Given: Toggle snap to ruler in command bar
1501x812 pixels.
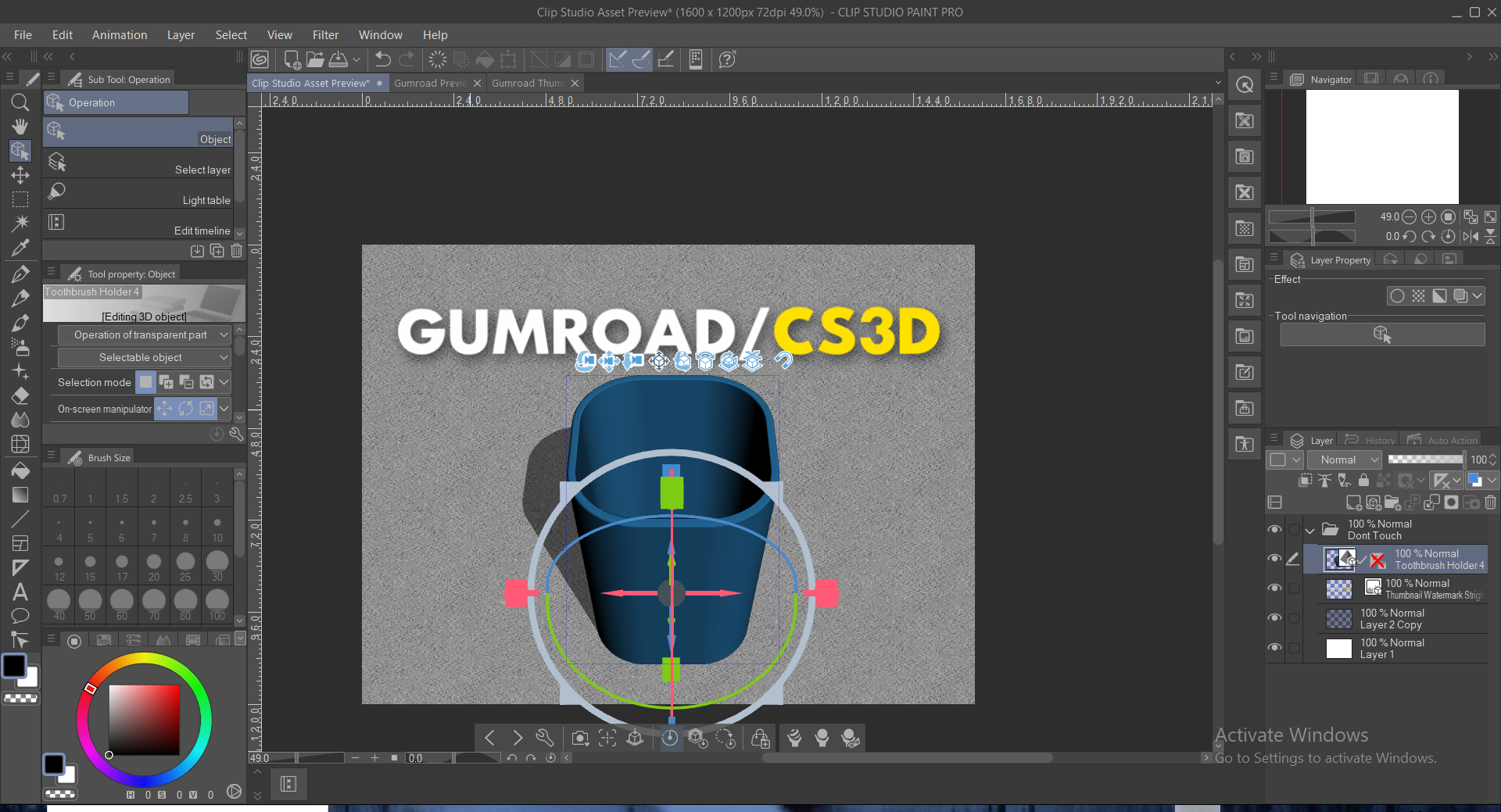Looking at the screenshot, I should [618, 59].
